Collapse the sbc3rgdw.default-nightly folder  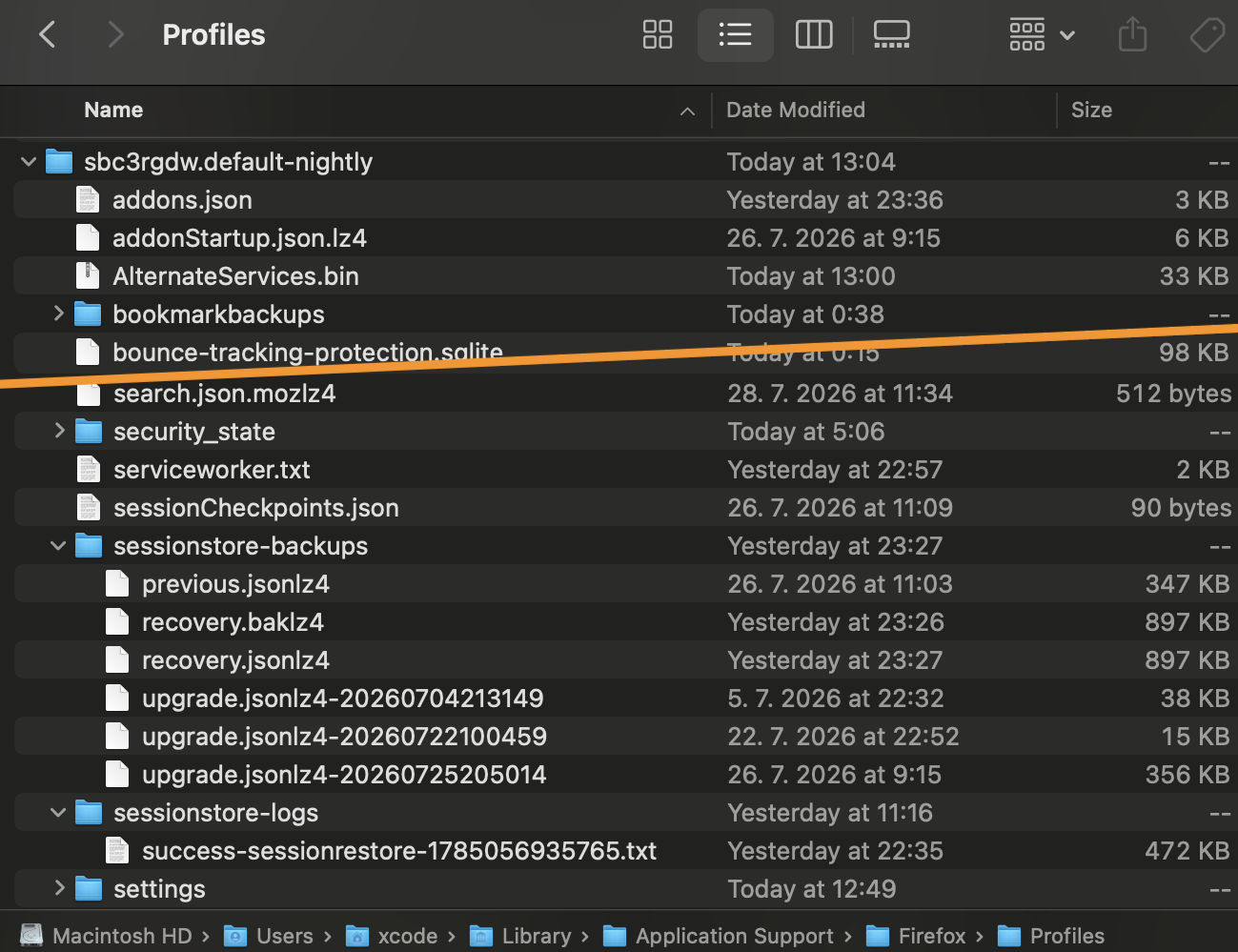[29, 162]
